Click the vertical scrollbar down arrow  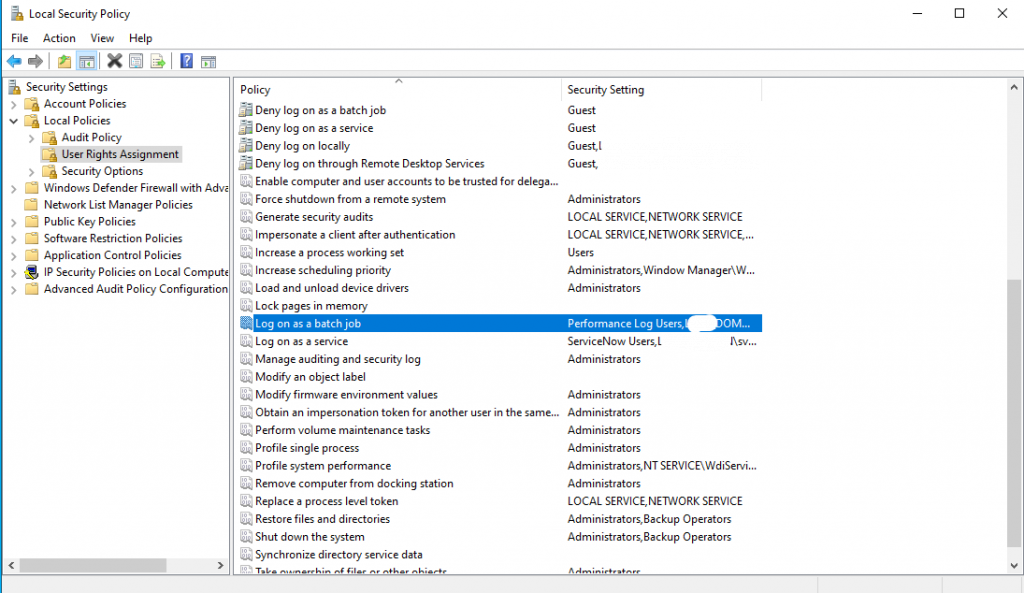[1015, 566]
